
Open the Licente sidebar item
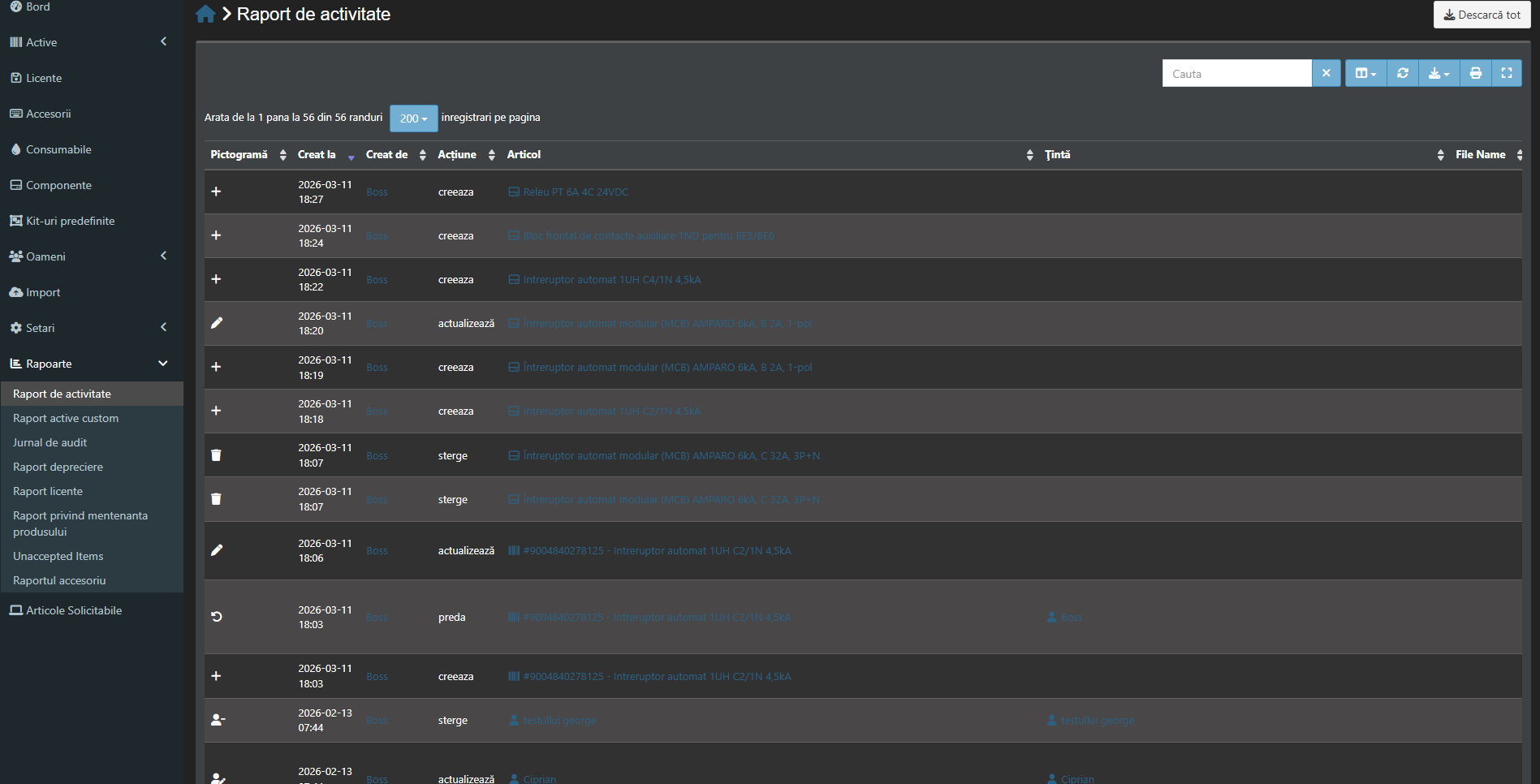click(92, 78)
